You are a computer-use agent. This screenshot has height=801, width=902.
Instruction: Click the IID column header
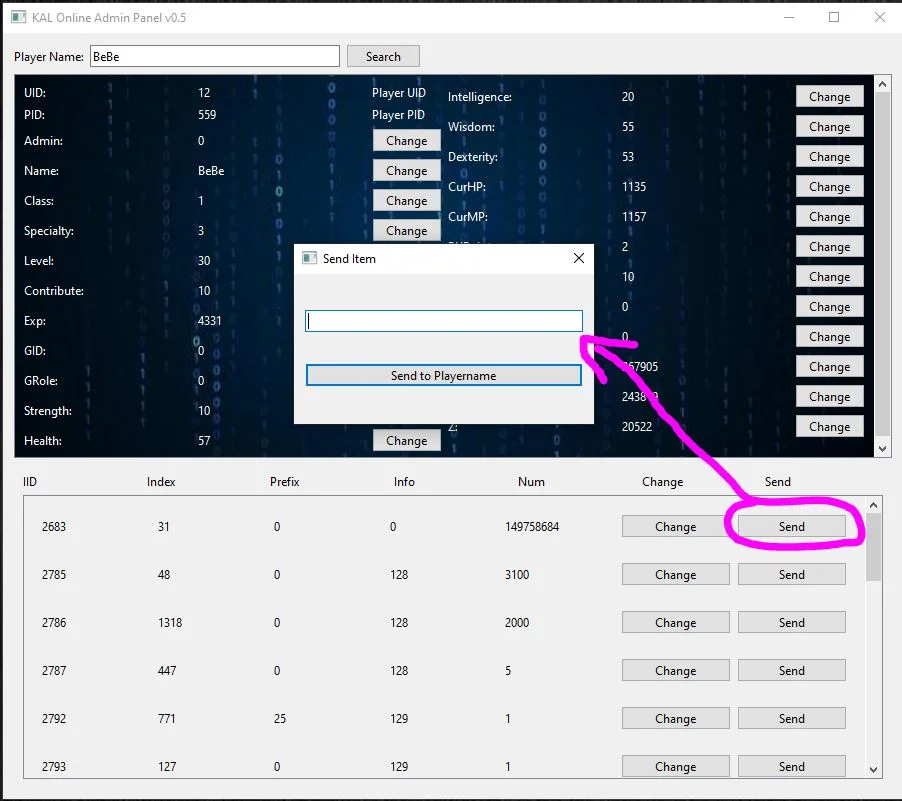[x=30, y=482]
